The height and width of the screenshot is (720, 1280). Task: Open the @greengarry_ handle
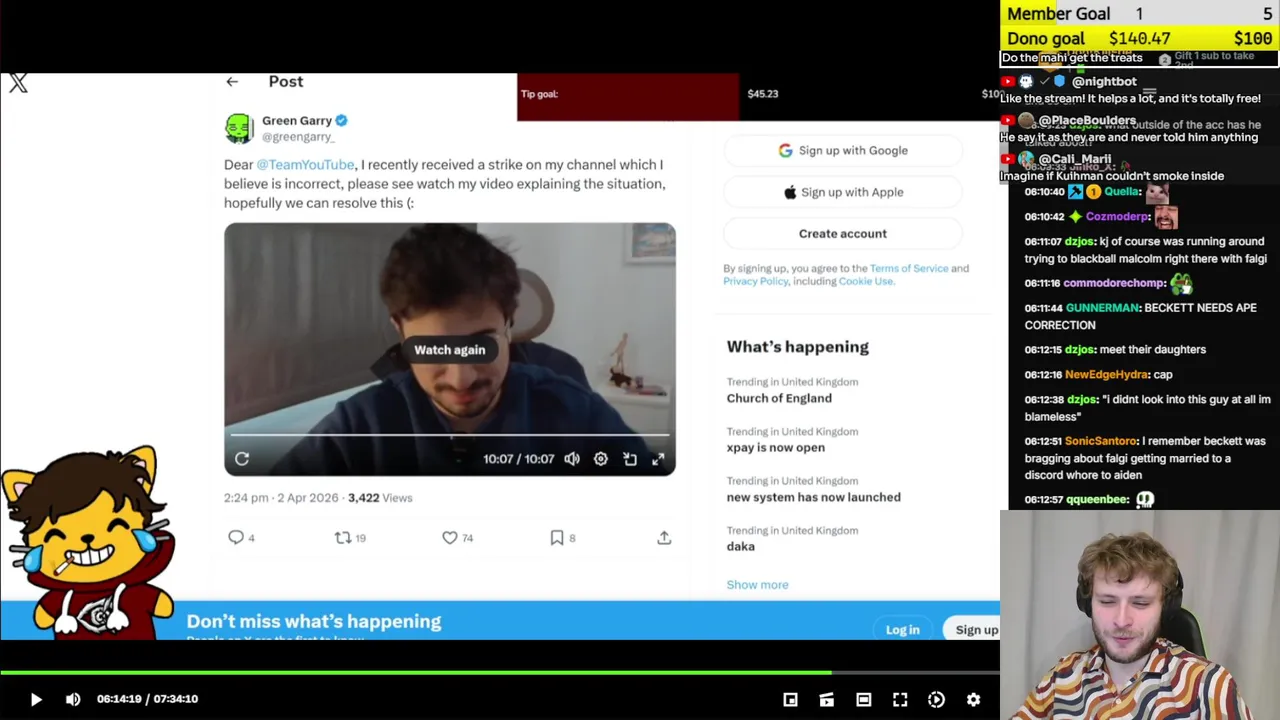[298, 137]
